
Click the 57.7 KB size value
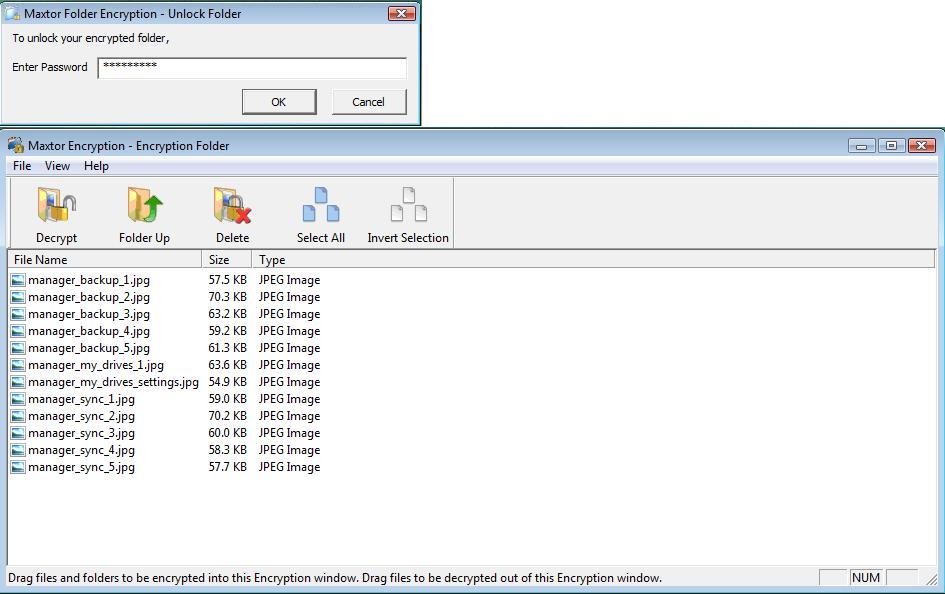tap(228, 467)
